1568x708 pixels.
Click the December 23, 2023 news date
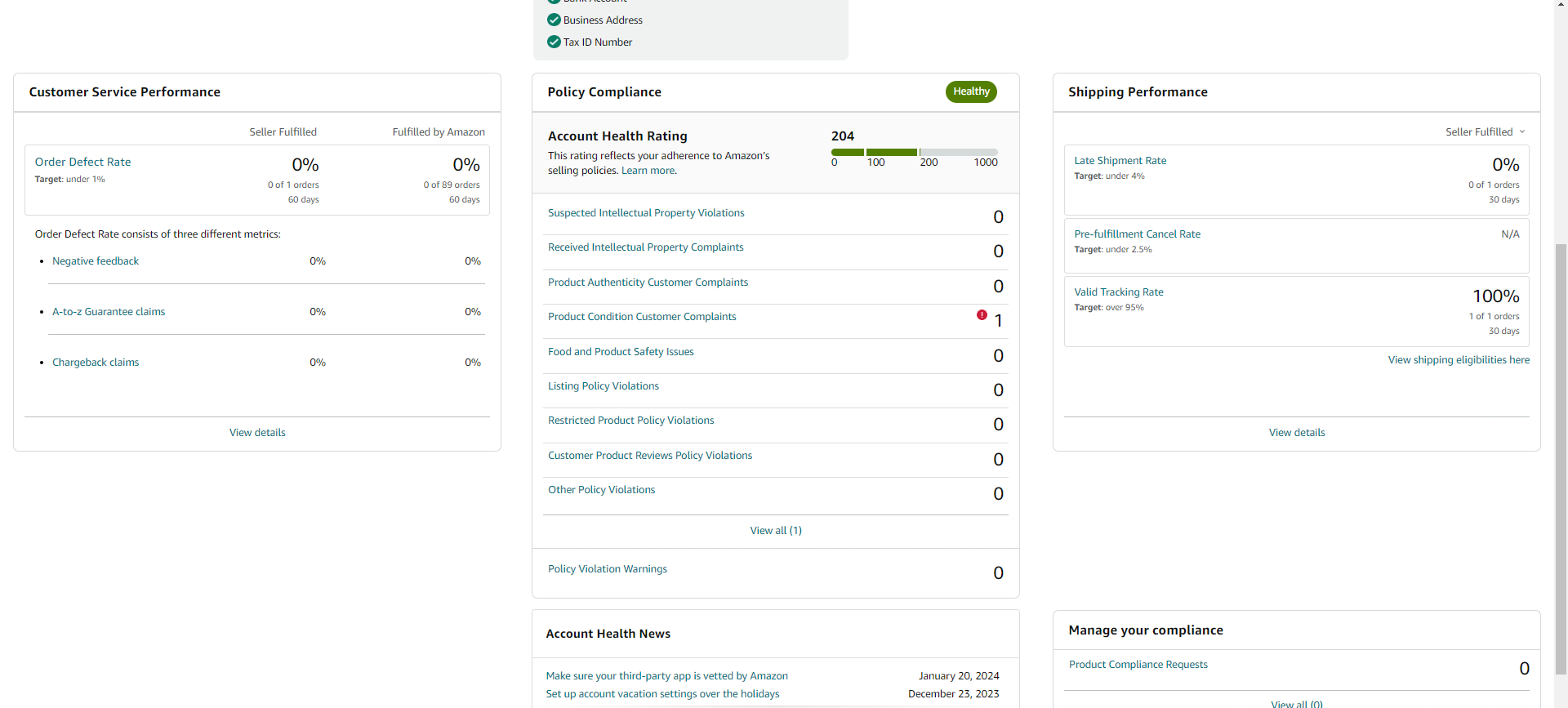coord(953,694)
